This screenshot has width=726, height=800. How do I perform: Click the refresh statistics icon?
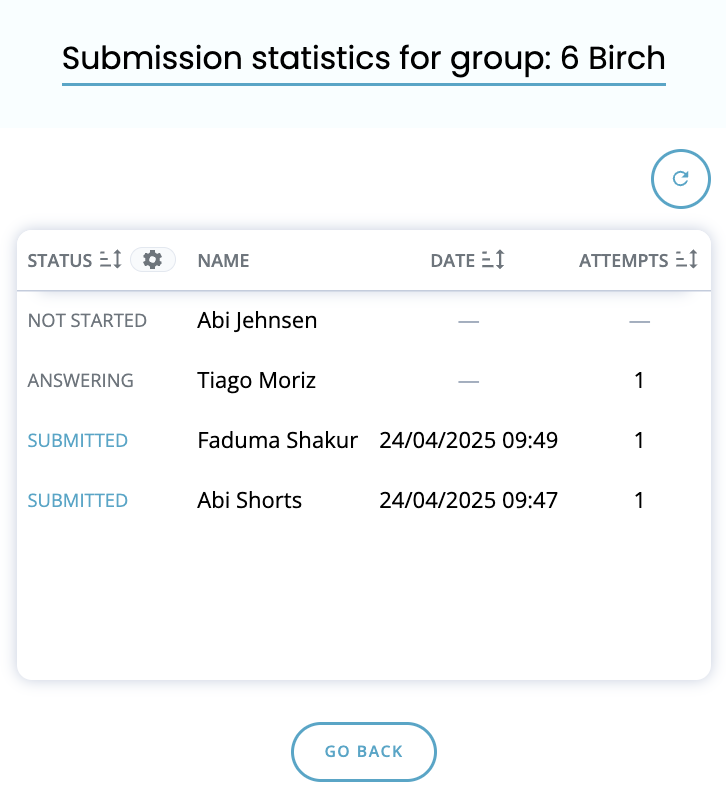(680, 179)
